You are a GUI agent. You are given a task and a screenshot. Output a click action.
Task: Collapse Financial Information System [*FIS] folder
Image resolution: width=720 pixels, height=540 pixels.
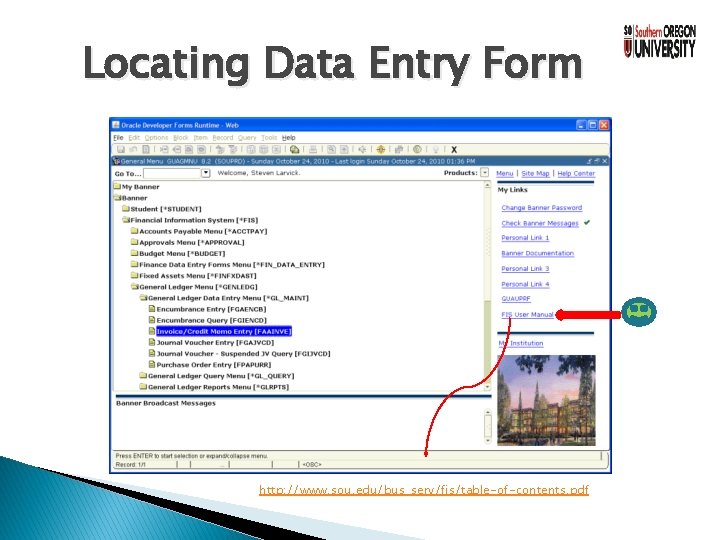pos(126,220)
